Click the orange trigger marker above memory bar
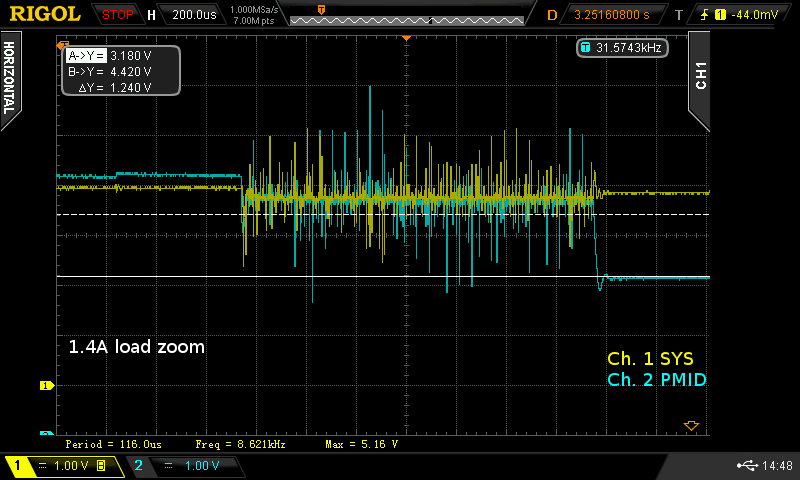The image size is (800, 480). (321, 9)
